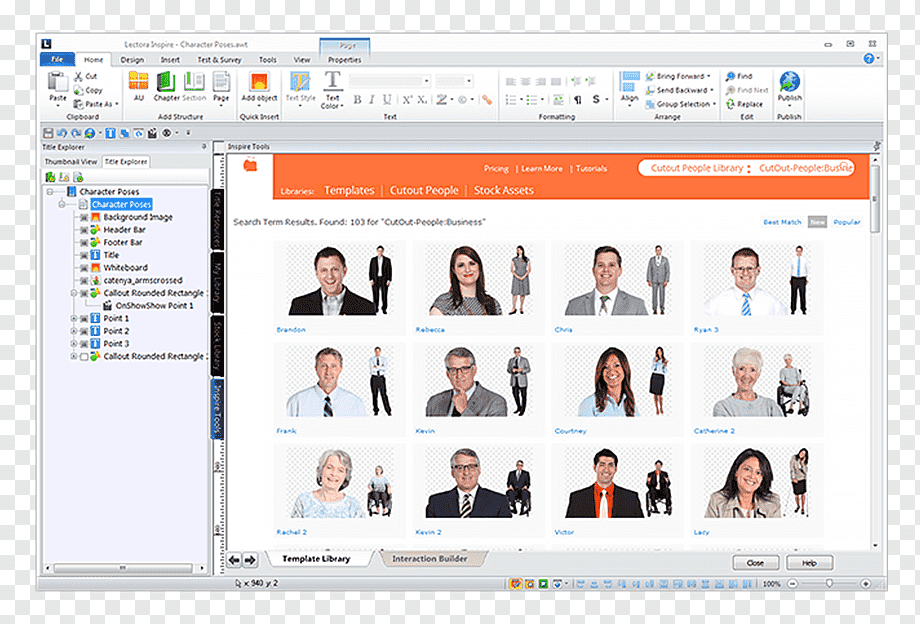This screenshot has height=624, width=920.
Task: Toggle visibility checkbox for Point 1
Action: tap(84, 318)
